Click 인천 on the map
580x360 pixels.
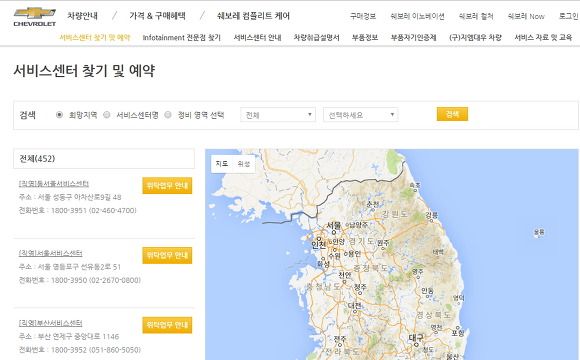tap(318, 245)
